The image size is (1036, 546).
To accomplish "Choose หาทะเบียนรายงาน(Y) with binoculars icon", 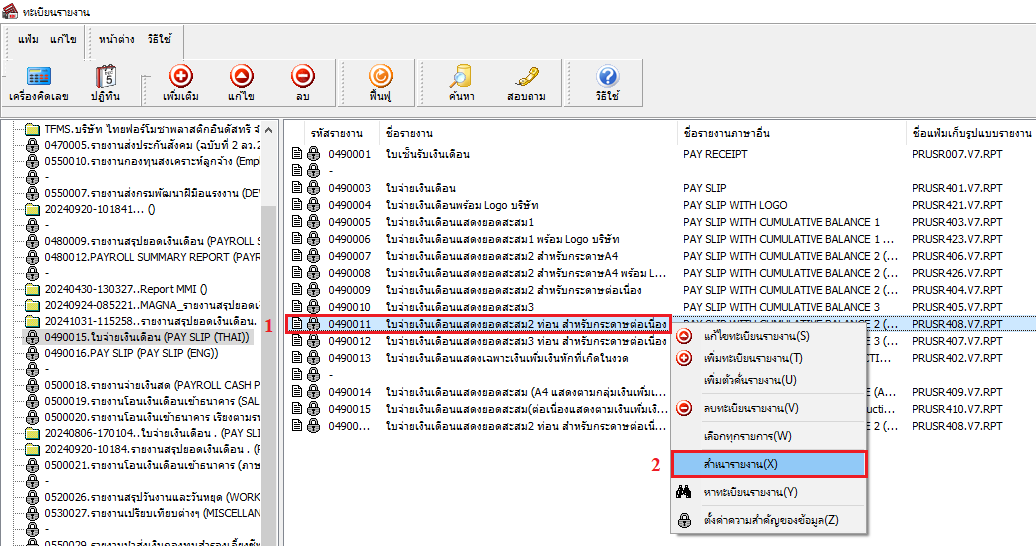I will tap(750, 492).
